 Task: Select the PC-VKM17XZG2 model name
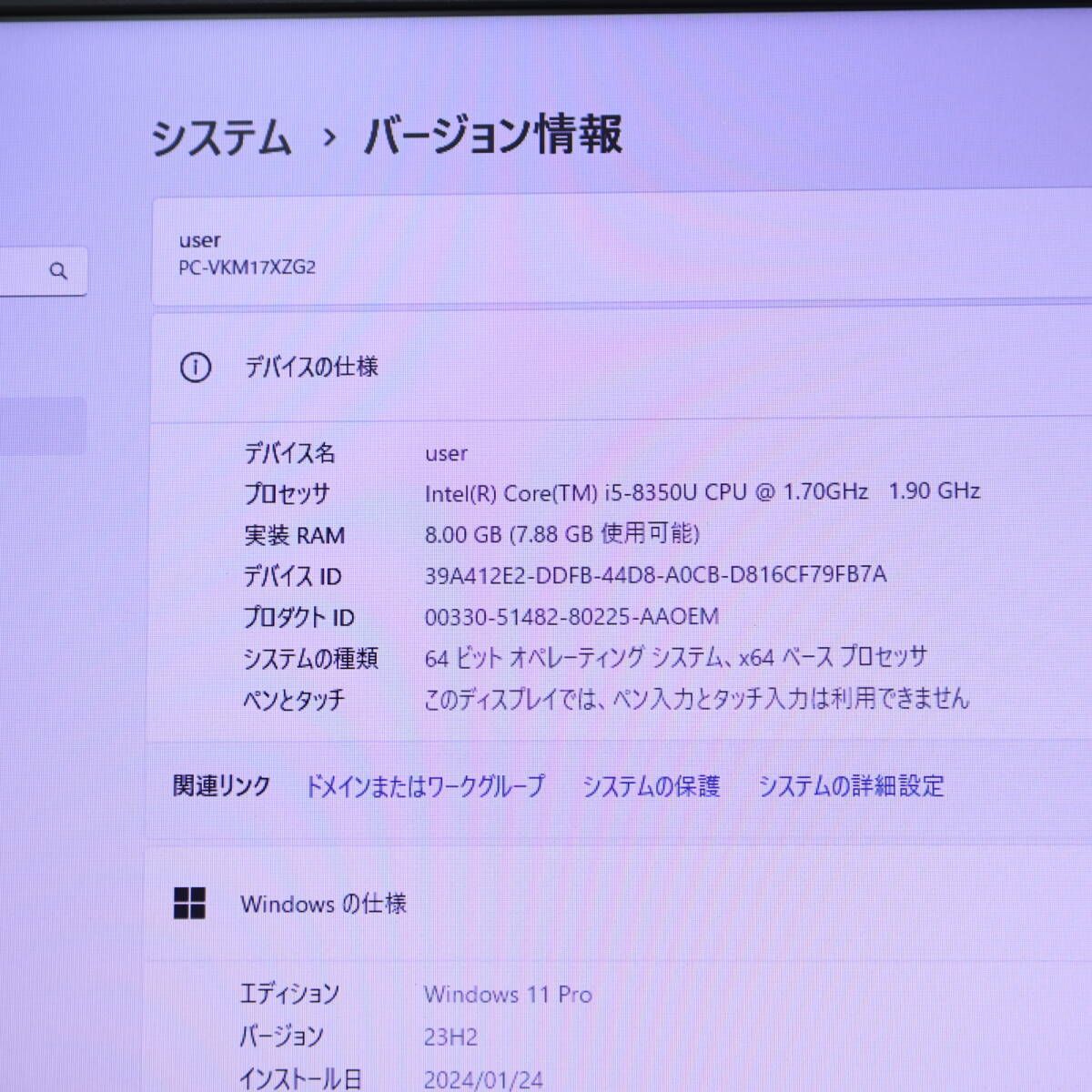pyautogui.click(x=248, y=268)
